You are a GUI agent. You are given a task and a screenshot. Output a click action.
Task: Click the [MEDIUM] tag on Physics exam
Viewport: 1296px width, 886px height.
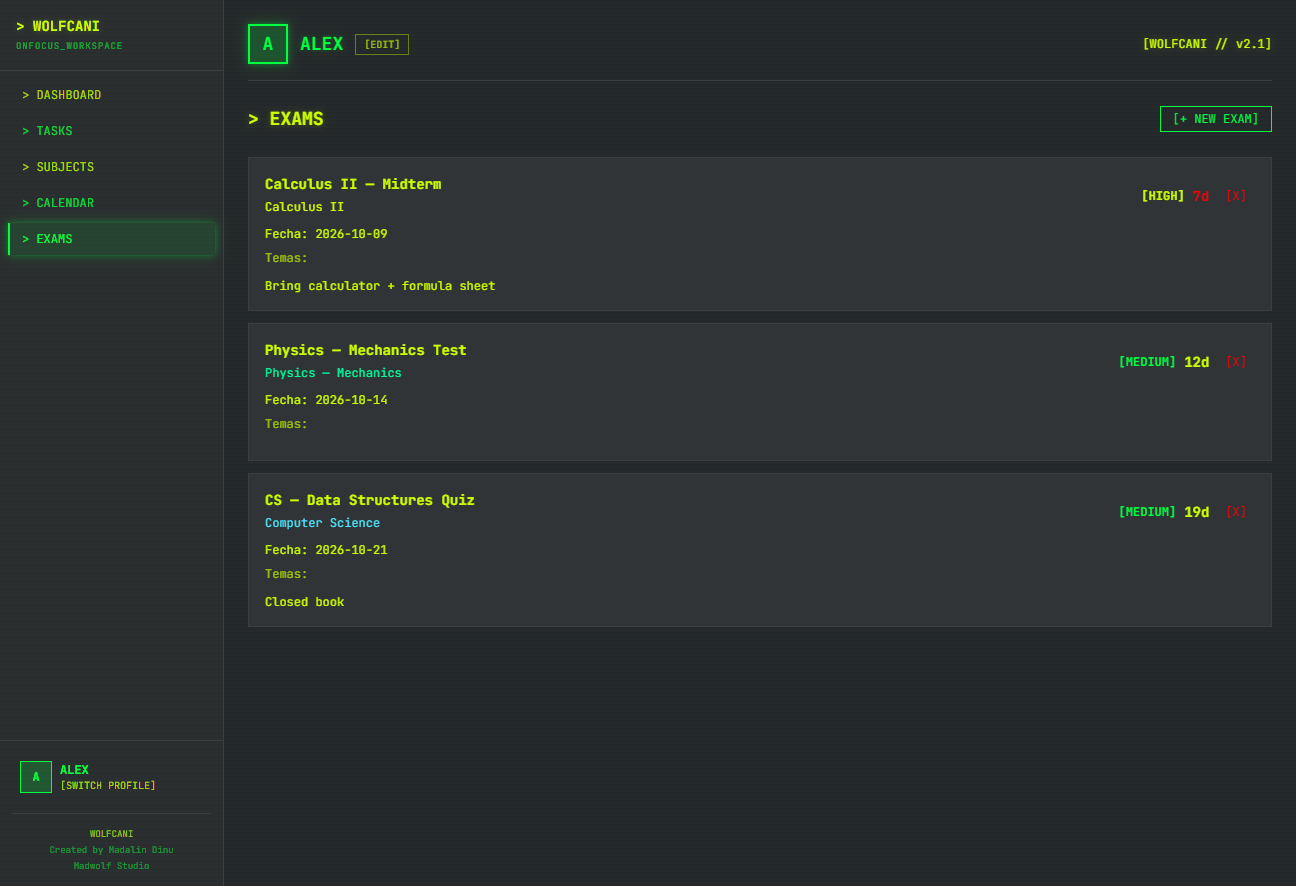tap(1147, 362)
